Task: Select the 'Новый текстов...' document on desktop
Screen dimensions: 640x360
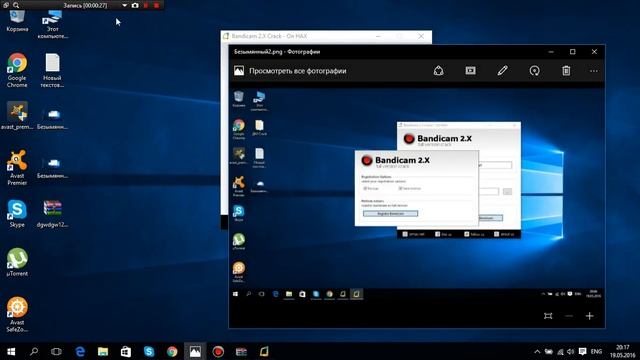Action: click(x=52, y=70)
